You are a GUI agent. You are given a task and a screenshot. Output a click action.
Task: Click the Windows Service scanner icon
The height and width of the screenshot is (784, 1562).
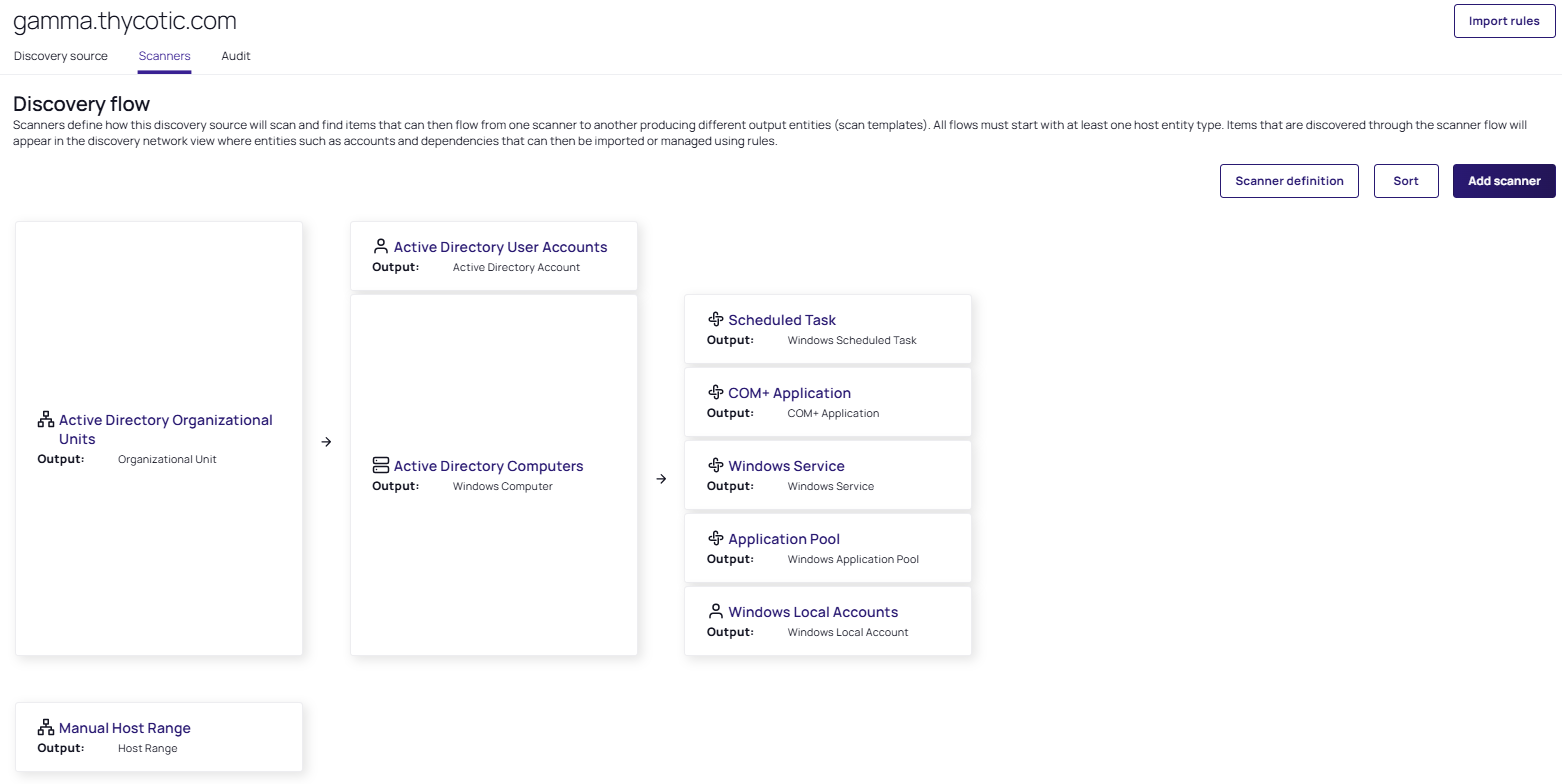[x=715, y=465]
